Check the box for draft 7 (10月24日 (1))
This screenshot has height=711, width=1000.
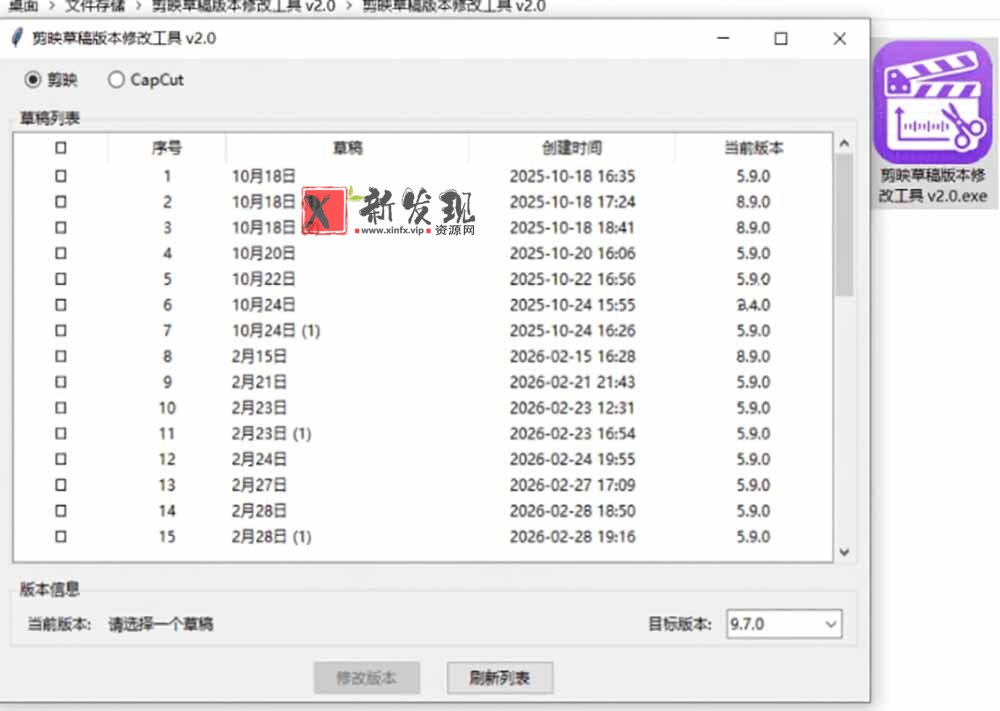pyautogui.click(x=61, y=330)
